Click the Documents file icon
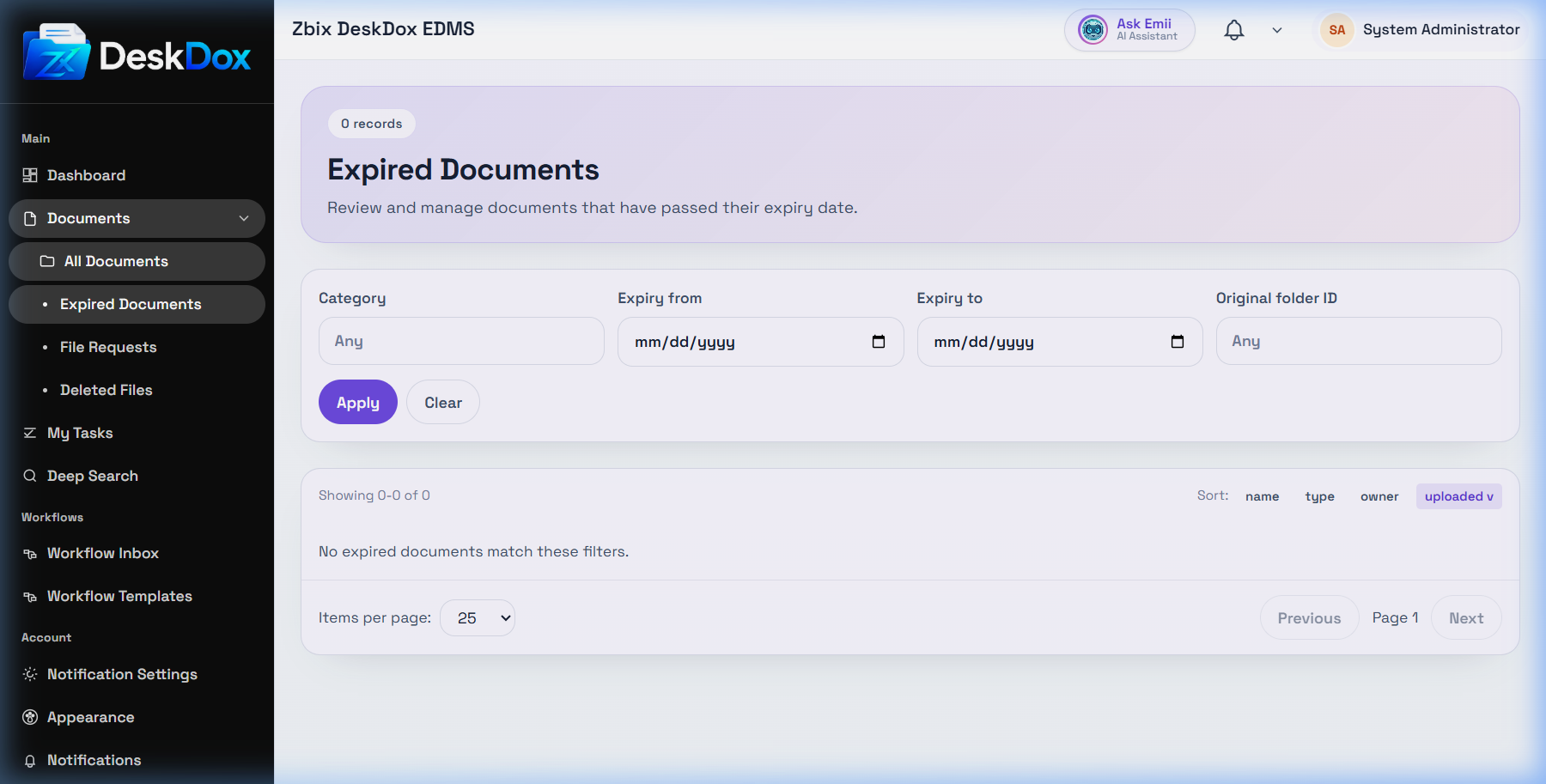Viewport: 1546px width, 784px height. click(30, 218)
